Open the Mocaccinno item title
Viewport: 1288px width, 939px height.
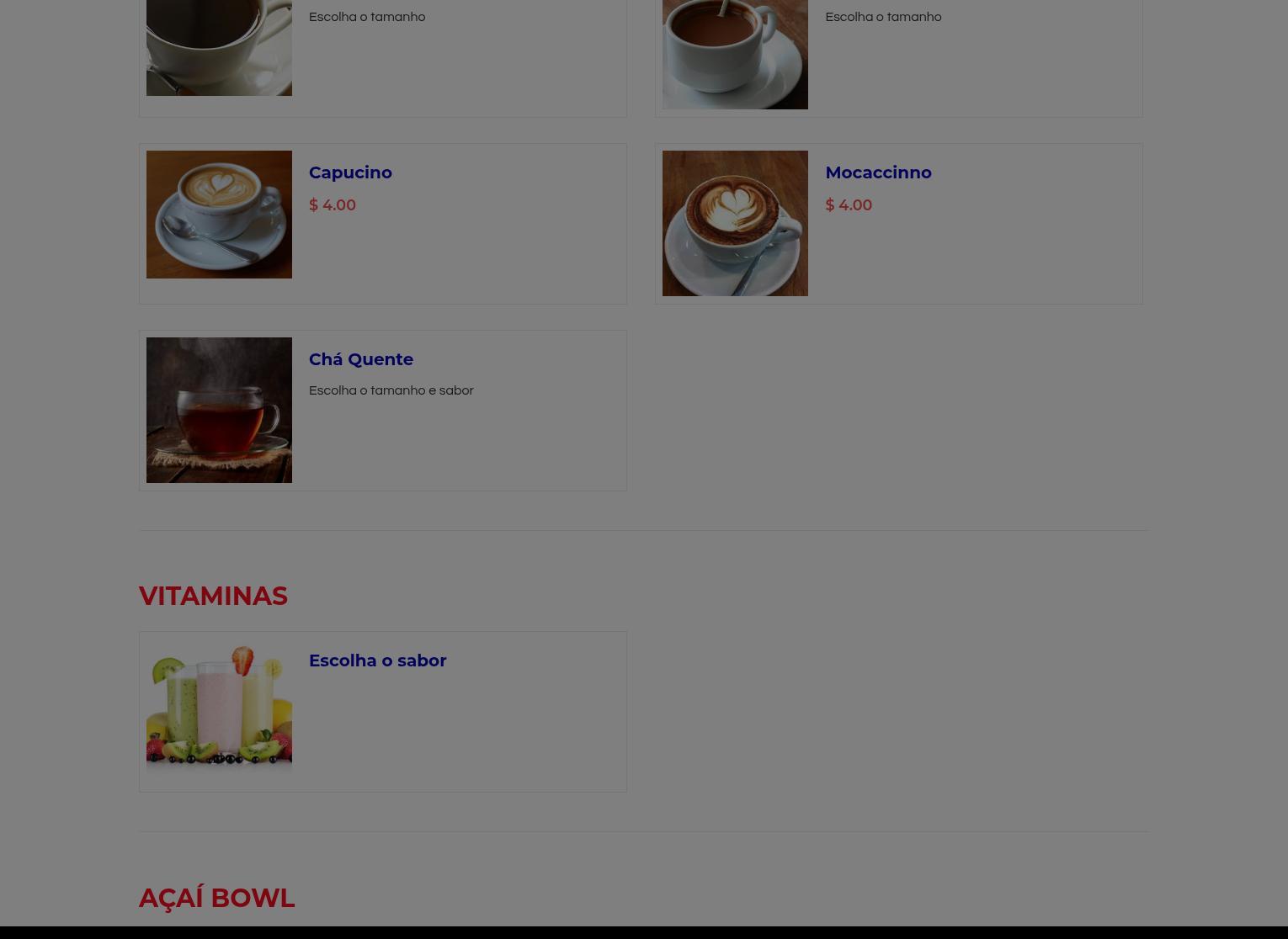coord(878,172)
